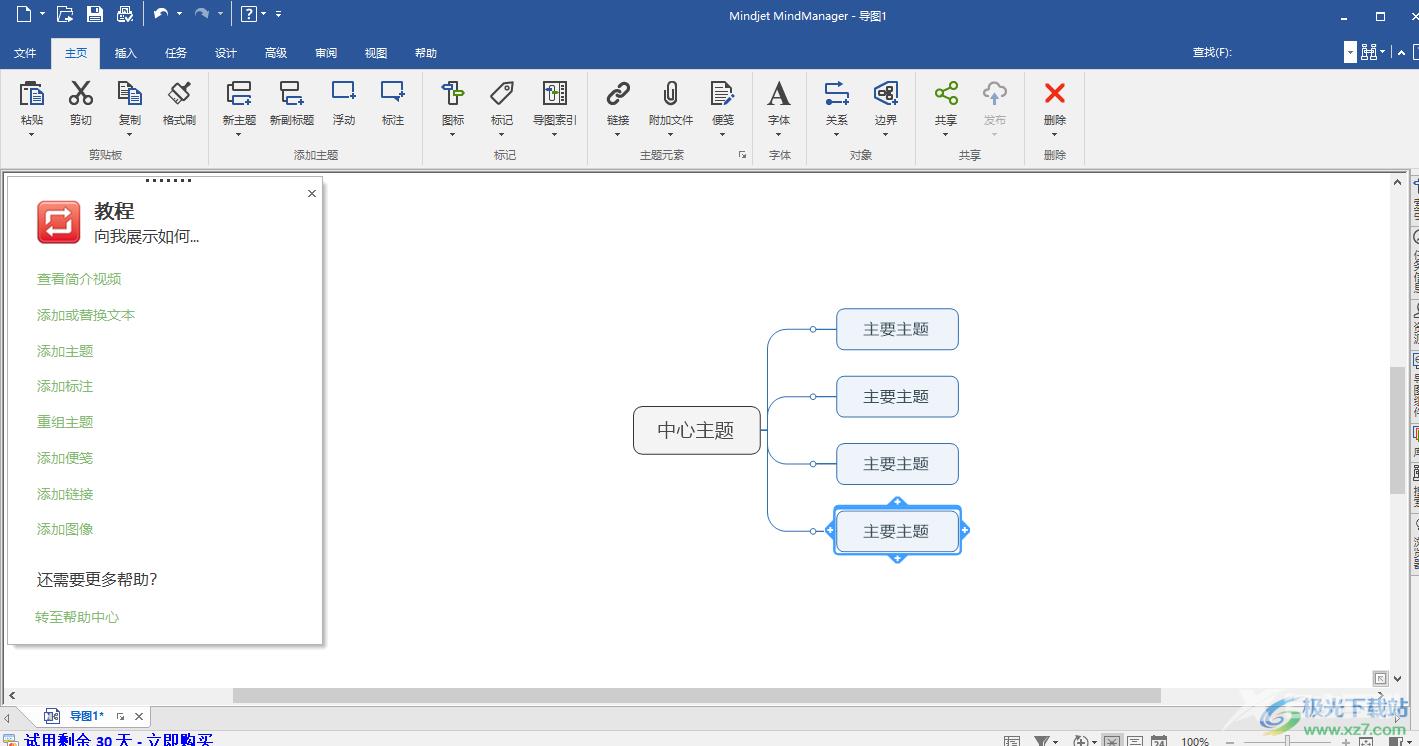
Task: Click the Notes (便笺) icon
Action: 722,94
